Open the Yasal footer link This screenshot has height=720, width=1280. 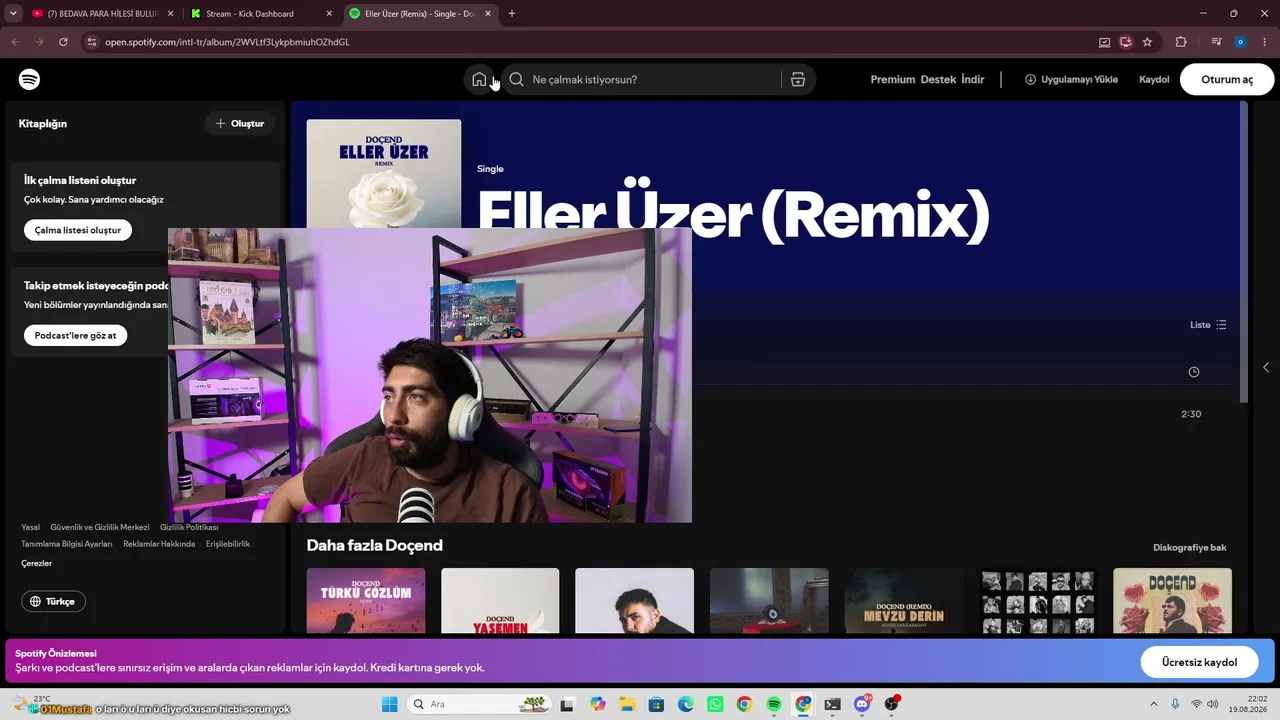31,527
